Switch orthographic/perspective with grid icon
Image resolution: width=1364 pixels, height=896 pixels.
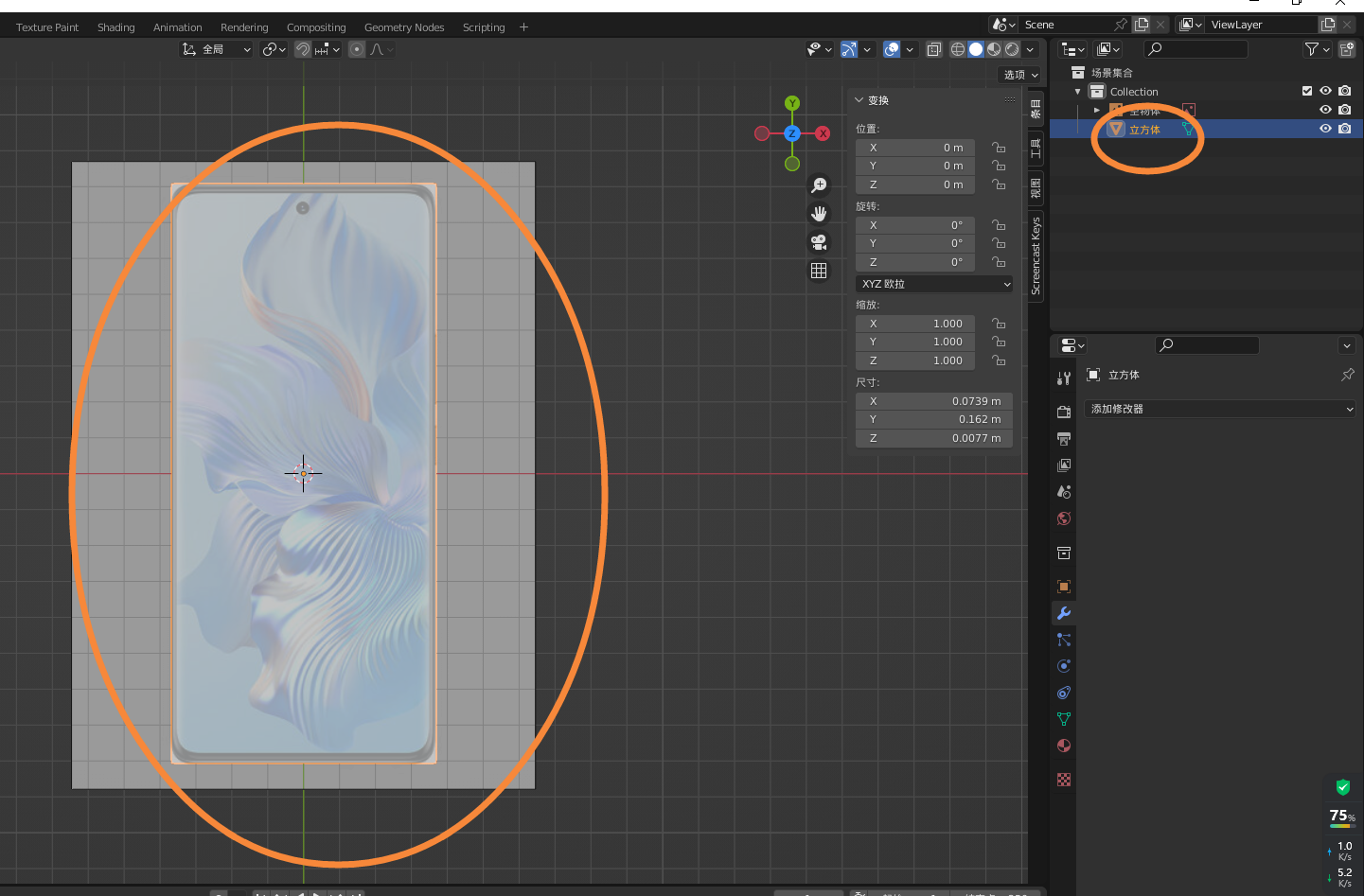click(819, 271)
